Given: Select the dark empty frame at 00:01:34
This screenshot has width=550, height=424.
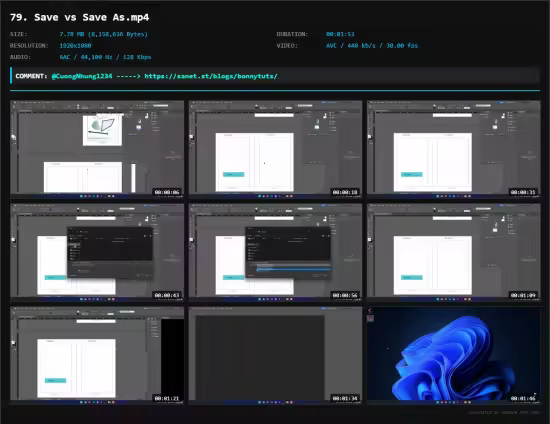Looking at the screenshot, I should [275, 355].
